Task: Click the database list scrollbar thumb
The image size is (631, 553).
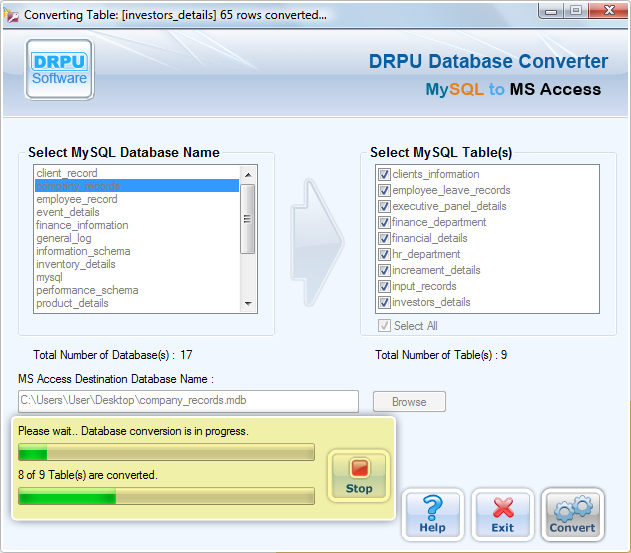Action: pyautogui.click(x=247, y=219)
